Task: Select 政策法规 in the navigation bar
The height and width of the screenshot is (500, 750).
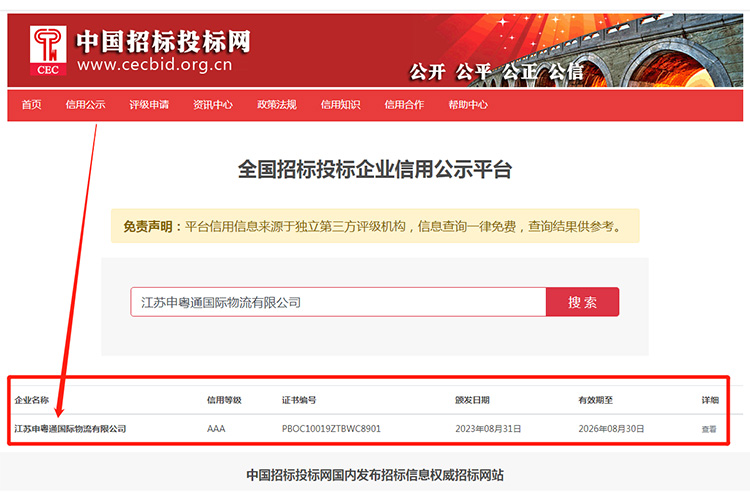Action: click(x=277, y=105)
